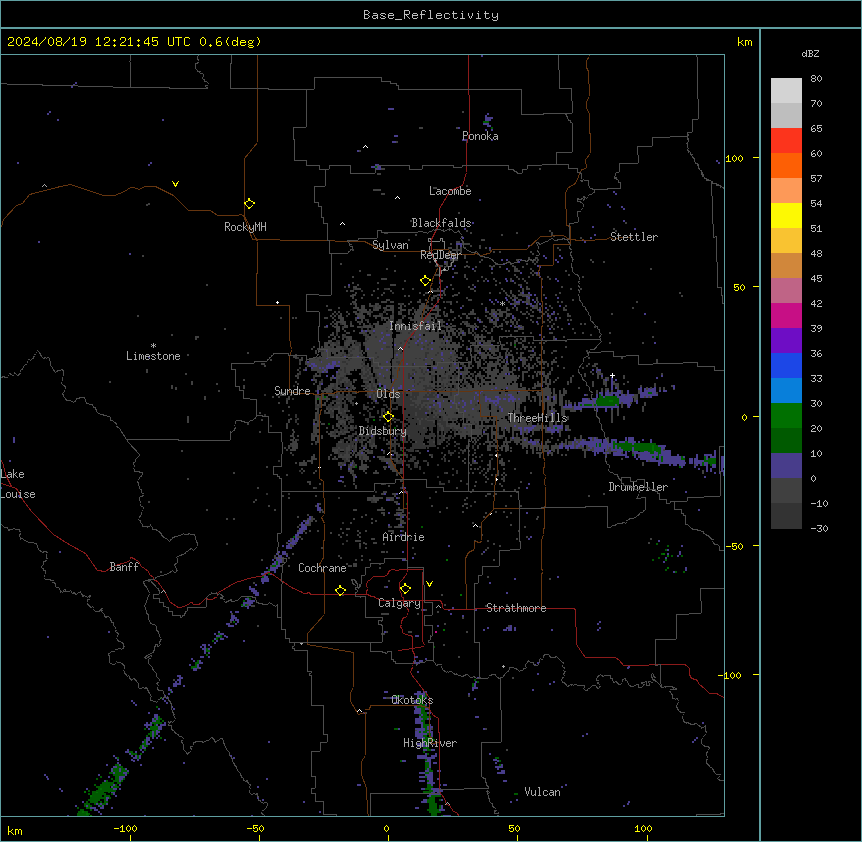Screen dimensions: 862x842
Task: Click the yellow marker south of Cochrane
Action: pyautogui.click(x=340, y=590)
